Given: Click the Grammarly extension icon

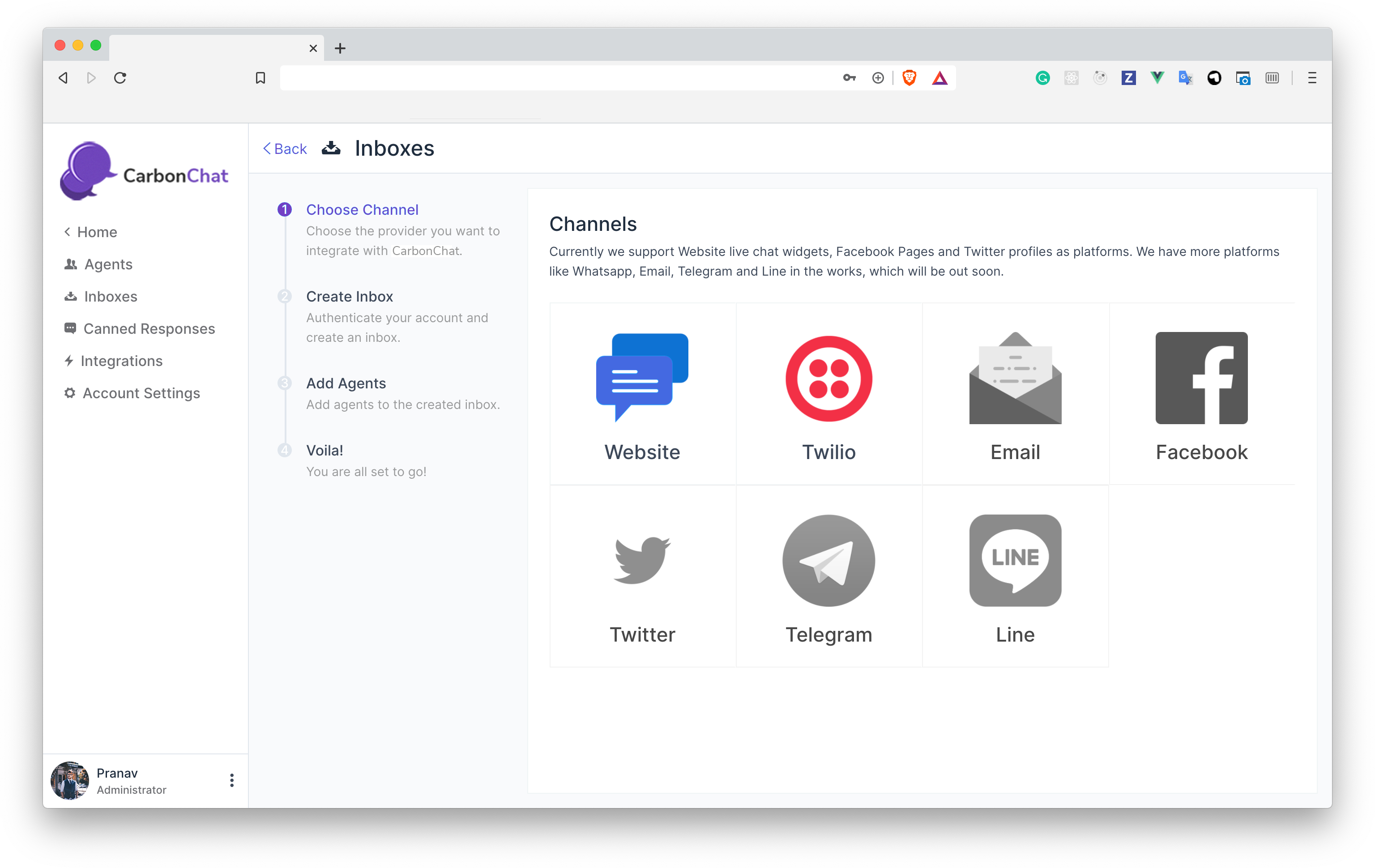Looking at the screenshot, I should 1042,77.
